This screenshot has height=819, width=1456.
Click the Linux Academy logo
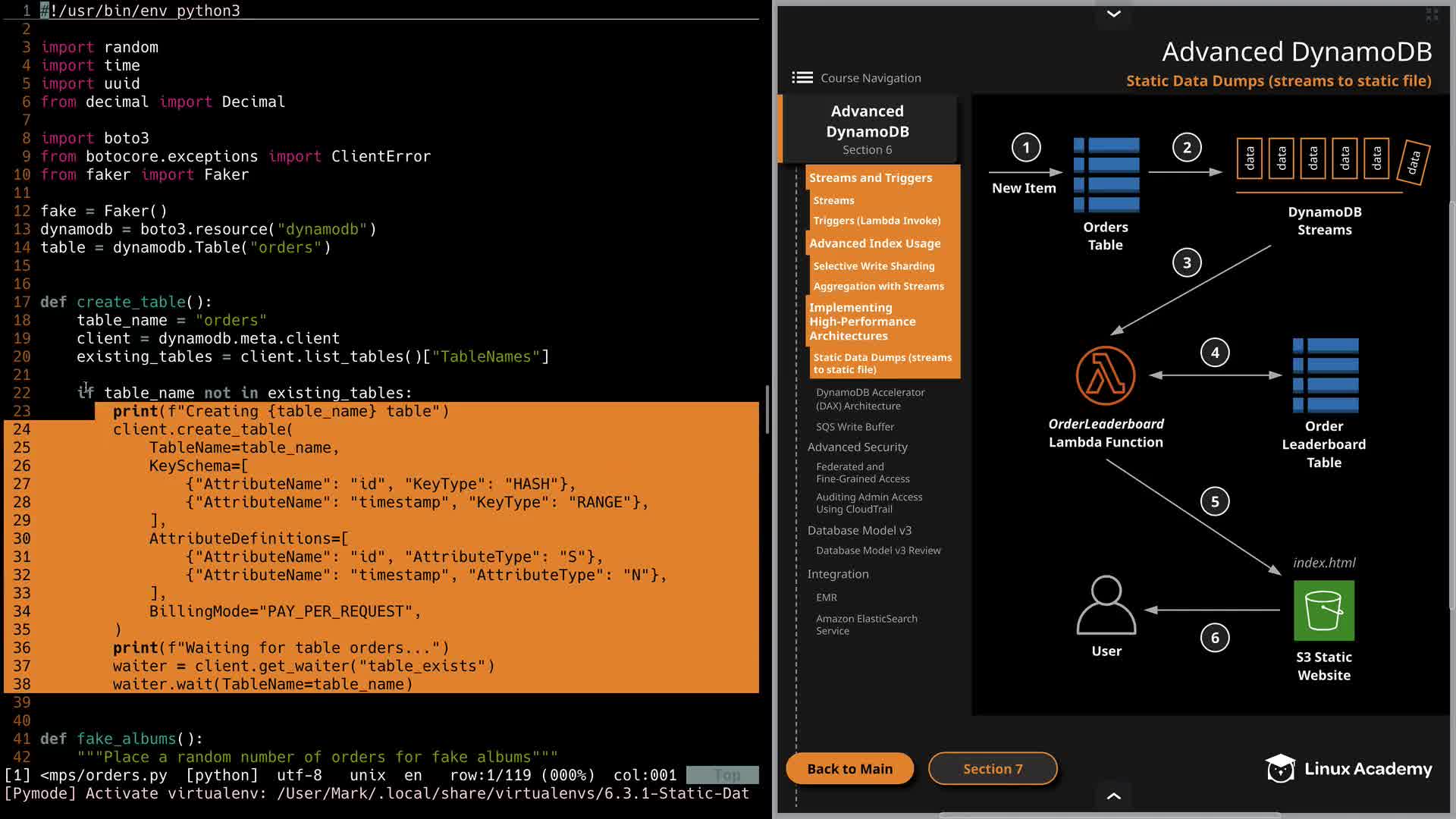tap(1348, 769)
